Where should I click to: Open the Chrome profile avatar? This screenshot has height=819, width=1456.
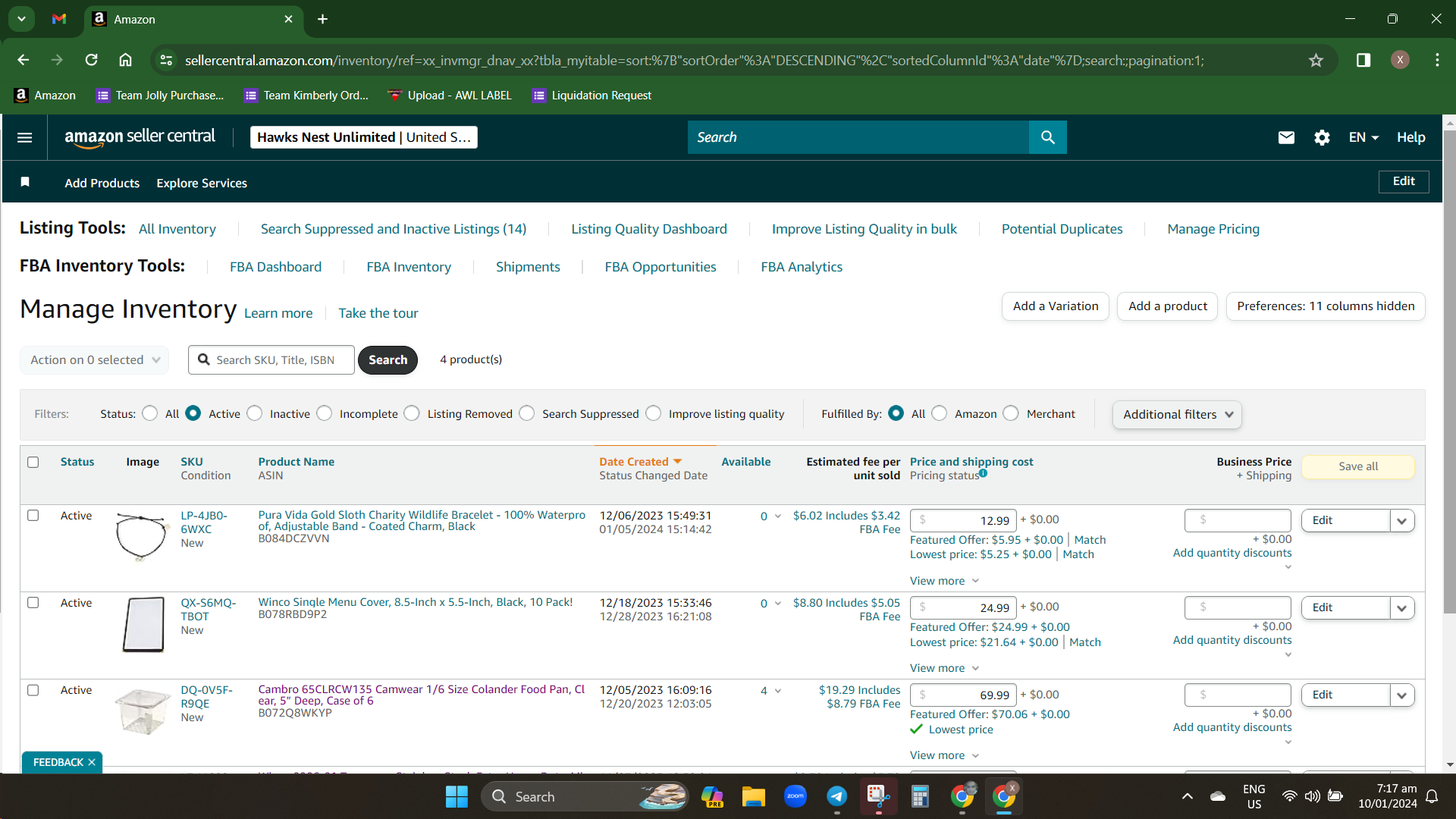pos(1400,60)
